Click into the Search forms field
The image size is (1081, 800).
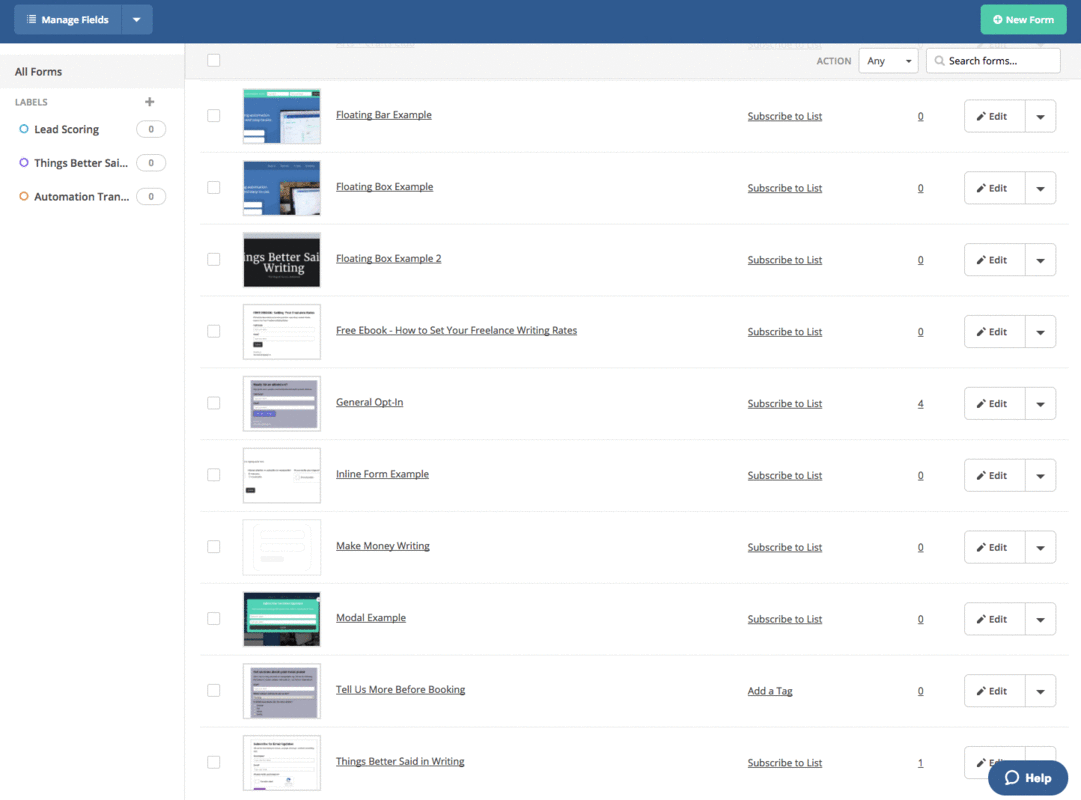point(1000,61)
